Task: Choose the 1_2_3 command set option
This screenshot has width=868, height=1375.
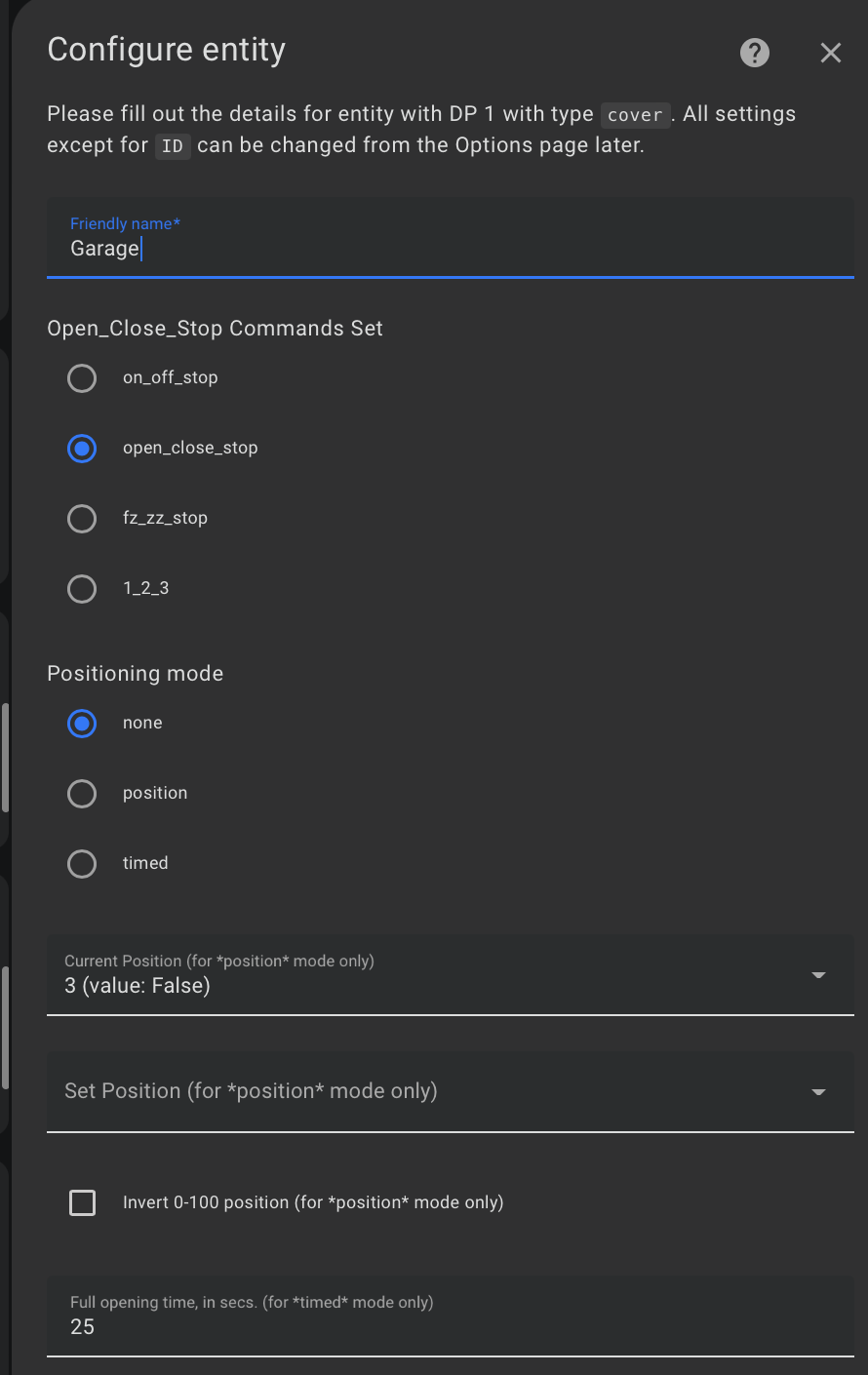Action: pos(82,588)
